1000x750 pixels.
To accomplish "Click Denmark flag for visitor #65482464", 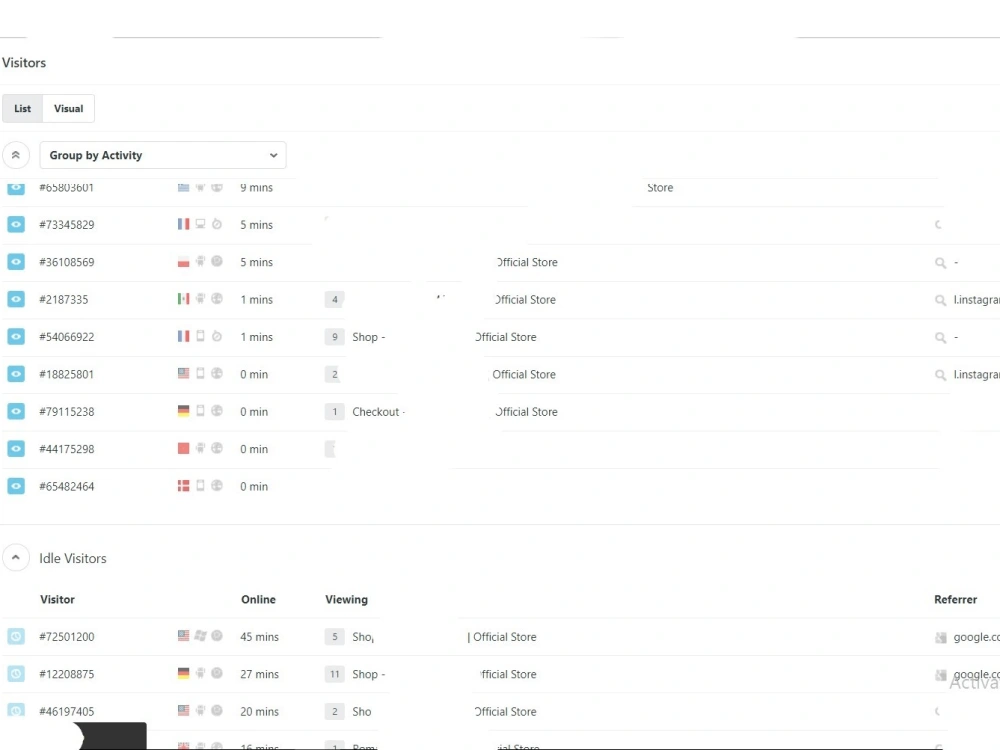I will point(184,486).
